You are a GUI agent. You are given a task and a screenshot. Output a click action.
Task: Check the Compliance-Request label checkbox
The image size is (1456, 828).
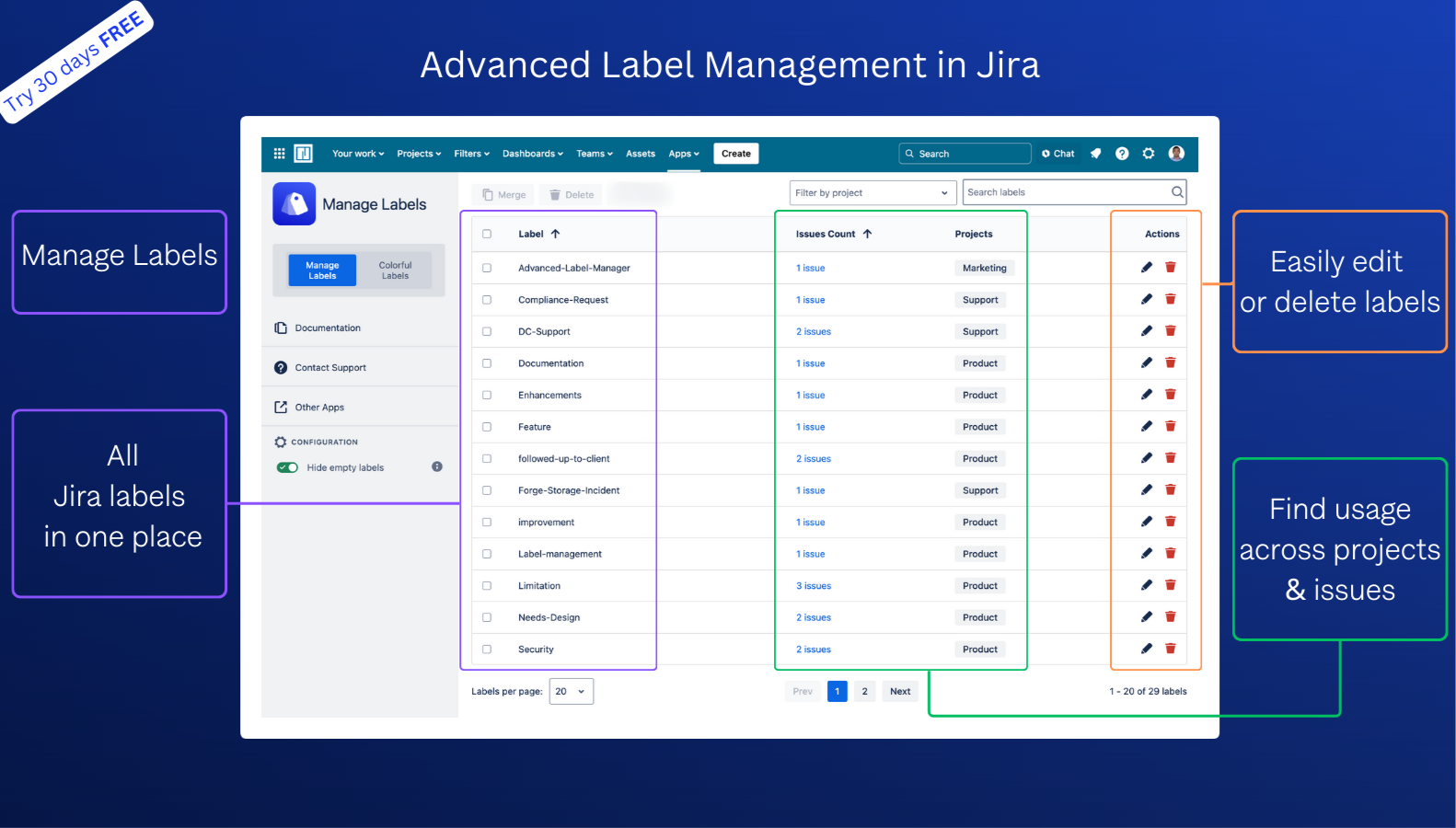(487, 300)
